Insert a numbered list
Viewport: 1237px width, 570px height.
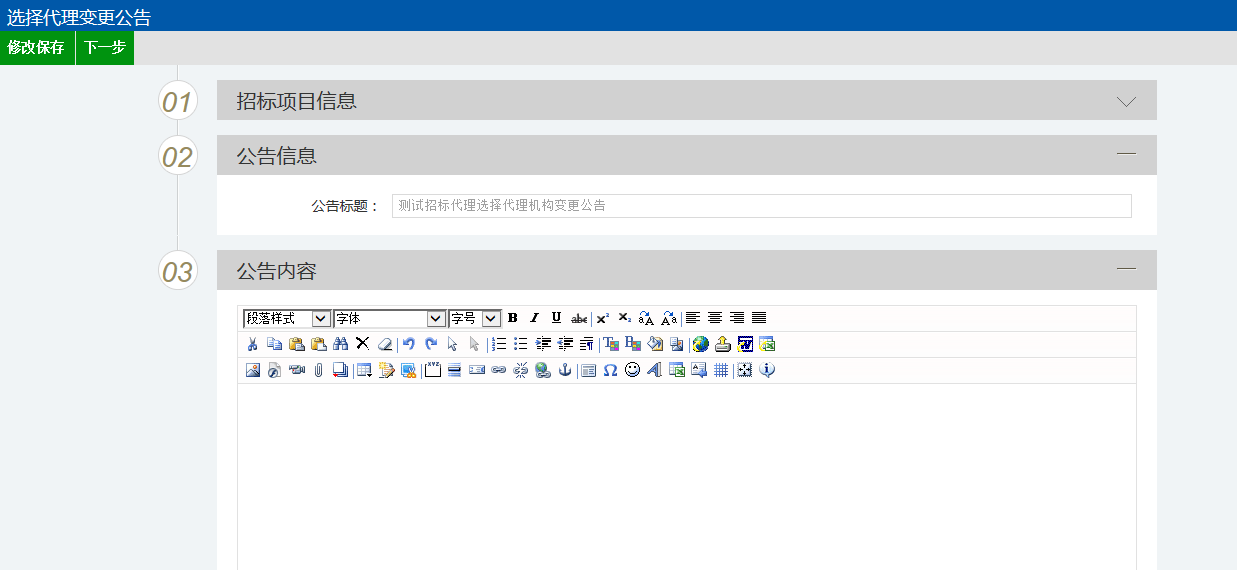point(498,344)
